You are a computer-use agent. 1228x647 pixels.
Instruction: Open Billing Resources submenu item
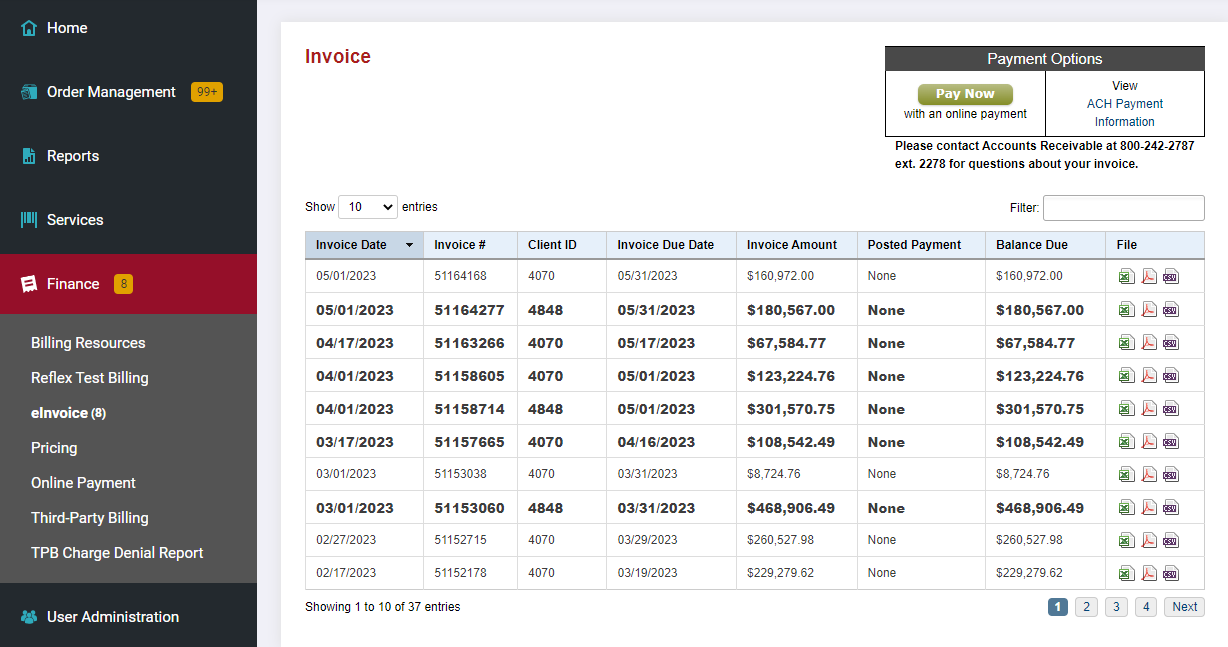pyautogui.click(x=88, y=343)
